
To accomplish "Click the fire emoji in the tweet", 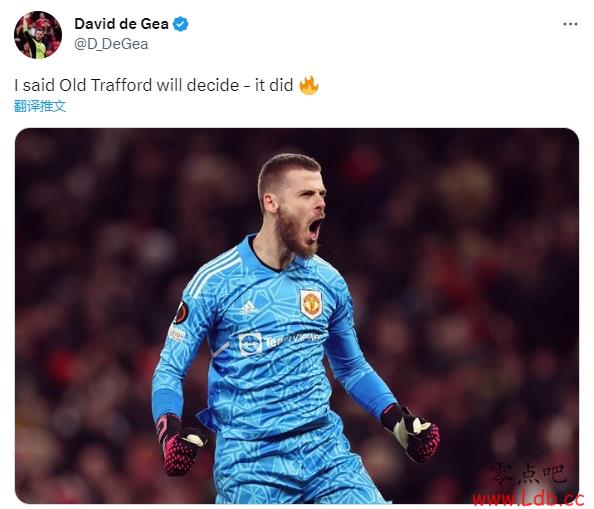I will [x=309, y=85].
